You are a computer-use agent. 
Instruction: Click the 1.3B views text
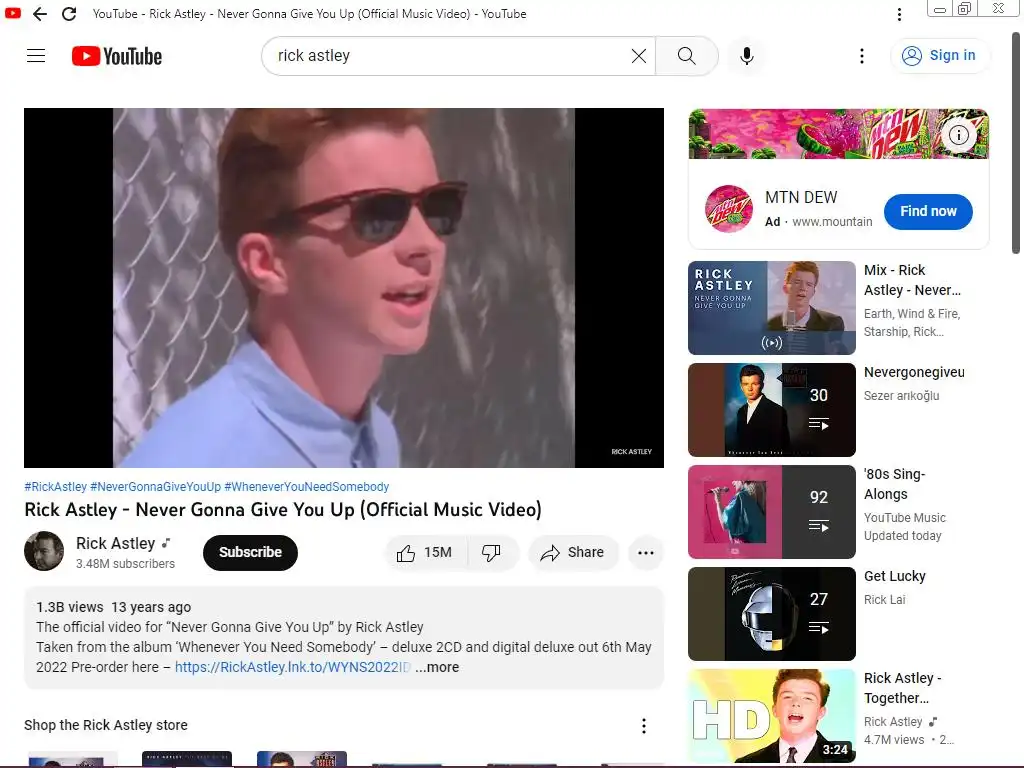(70, 607)
